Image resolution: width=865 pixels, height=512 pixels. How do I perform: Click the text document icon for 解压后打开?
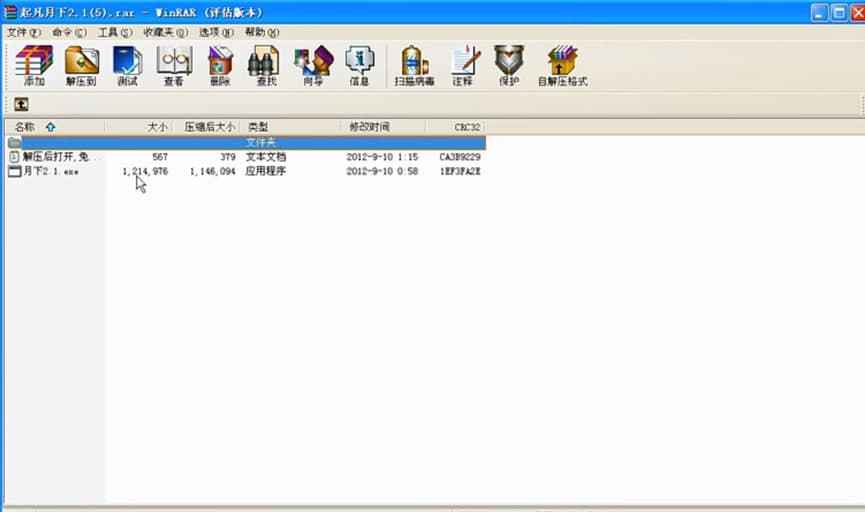click(x=14, y=157)
